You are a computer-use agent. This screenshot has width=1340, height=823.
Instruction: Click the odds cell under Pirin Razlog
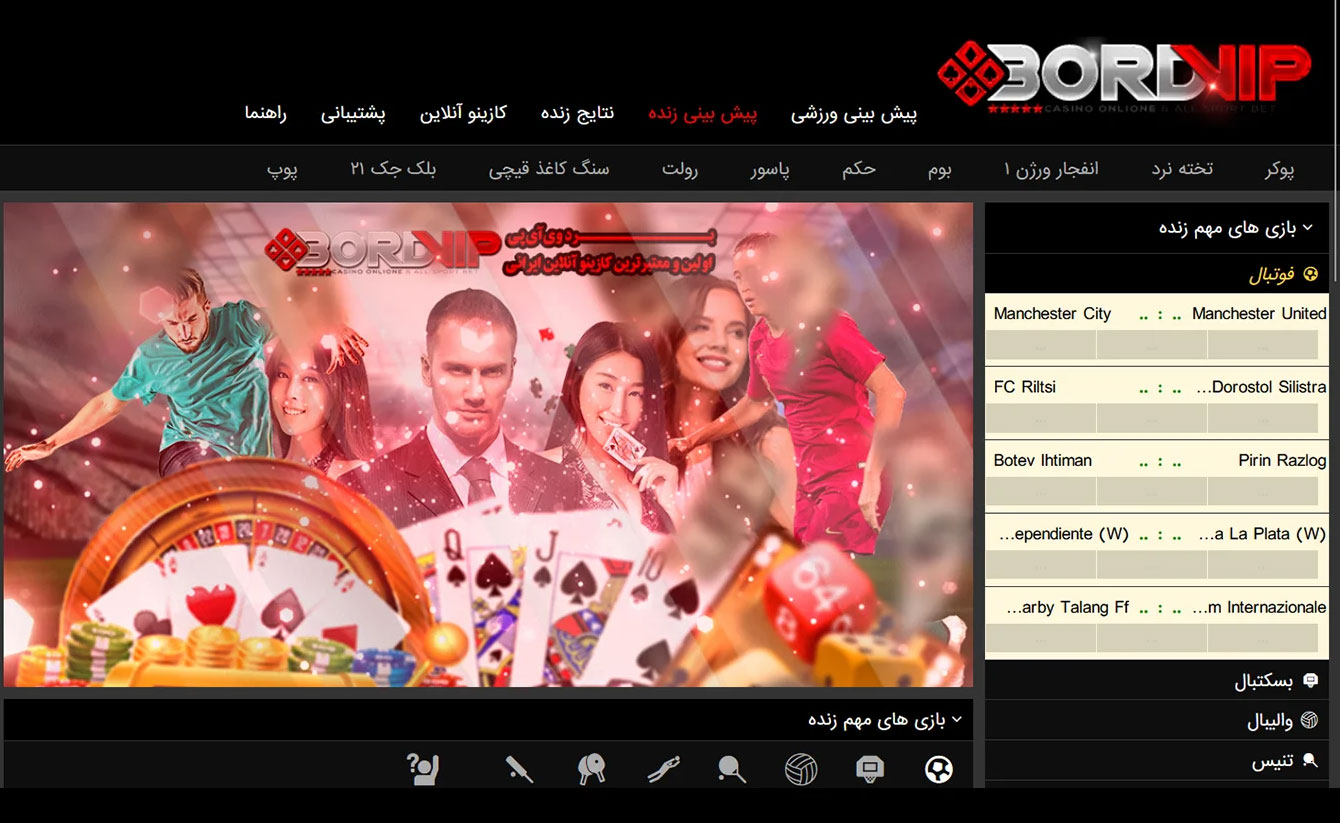(x=1262, y=491)
